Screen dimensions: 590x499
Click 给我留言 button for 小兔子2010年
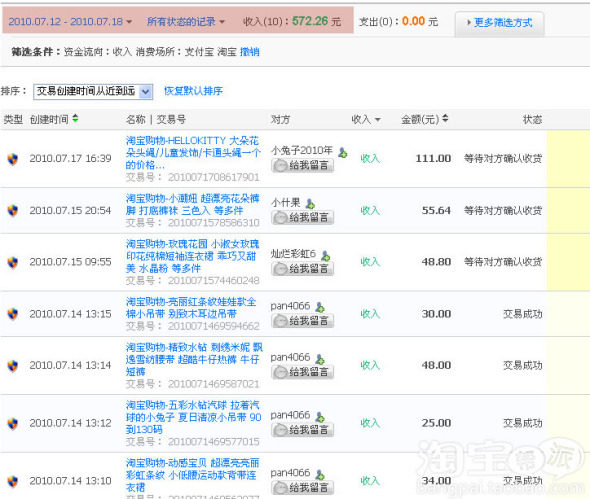(x=303, y=165)
